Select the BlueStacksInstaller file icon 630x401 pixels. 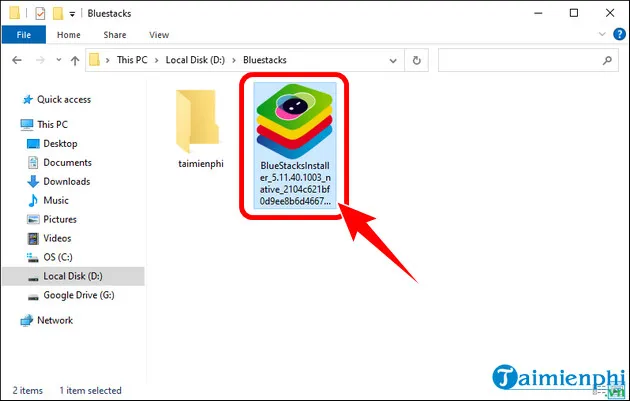pyautogui.click(x=295, y=121)
